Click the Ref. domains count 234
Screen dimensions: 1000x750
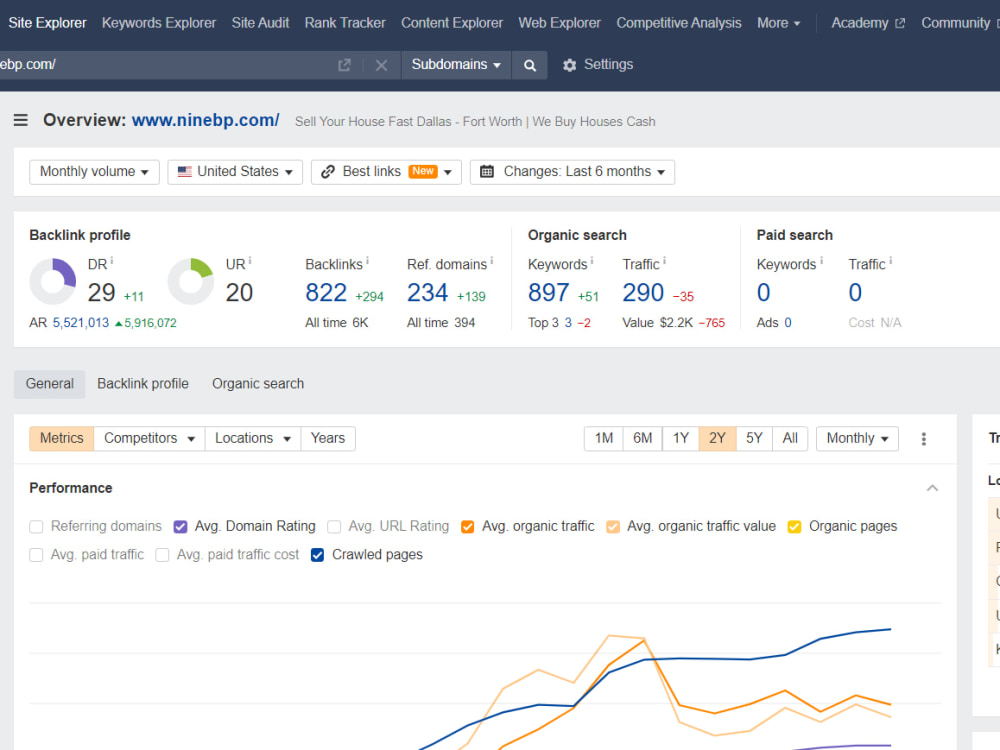pos(428,293)
